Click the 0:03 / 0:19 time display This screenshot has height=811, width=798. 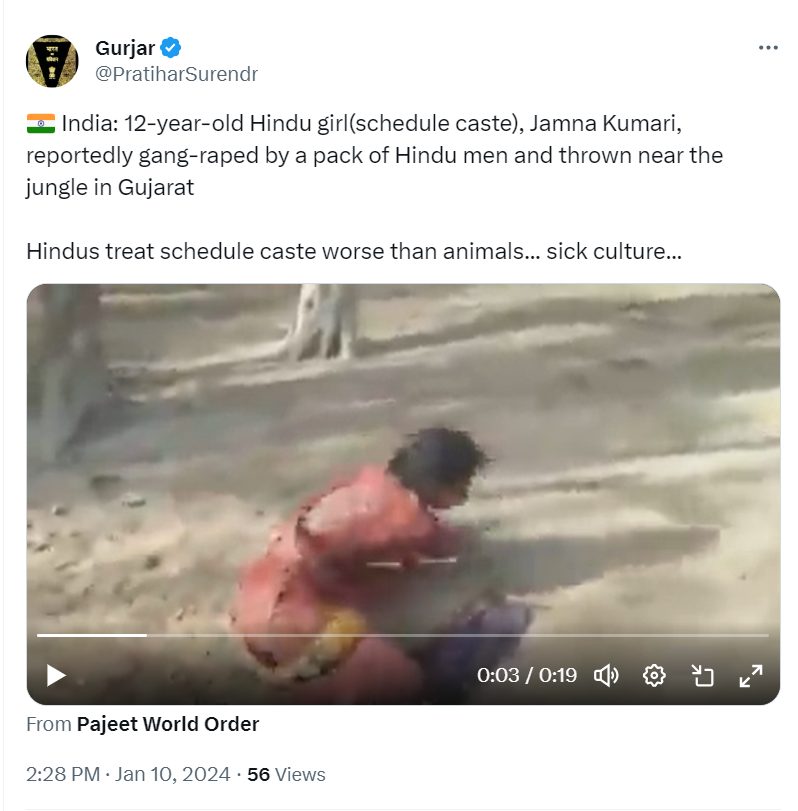pos(526,675)
